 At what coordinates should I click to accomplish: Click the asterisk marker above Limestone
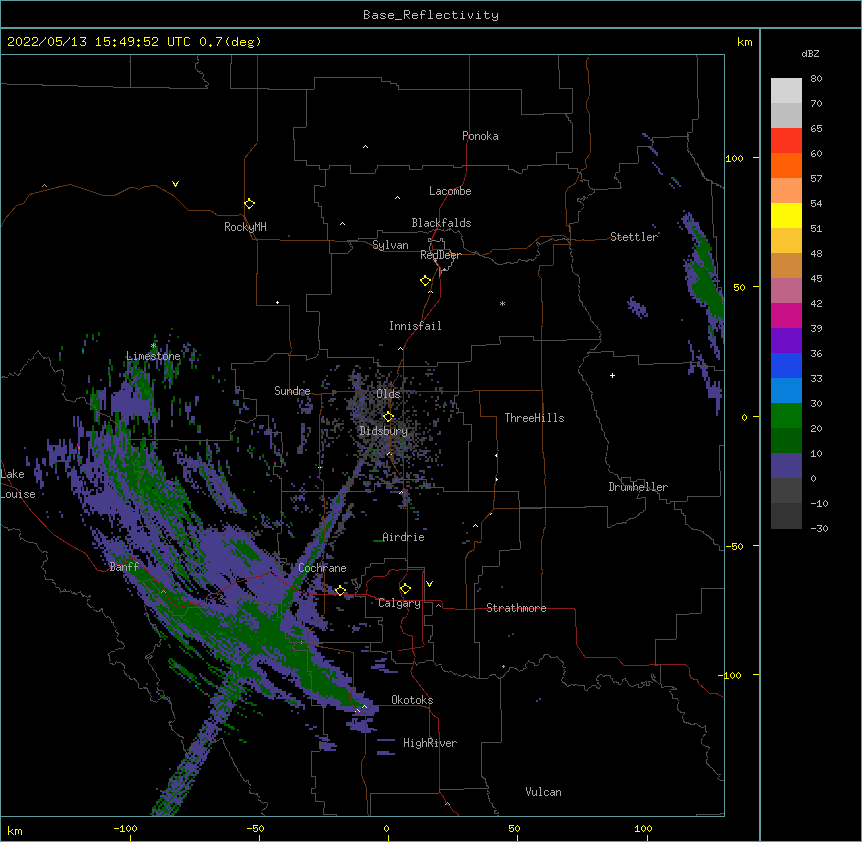[x=153, y=346]
